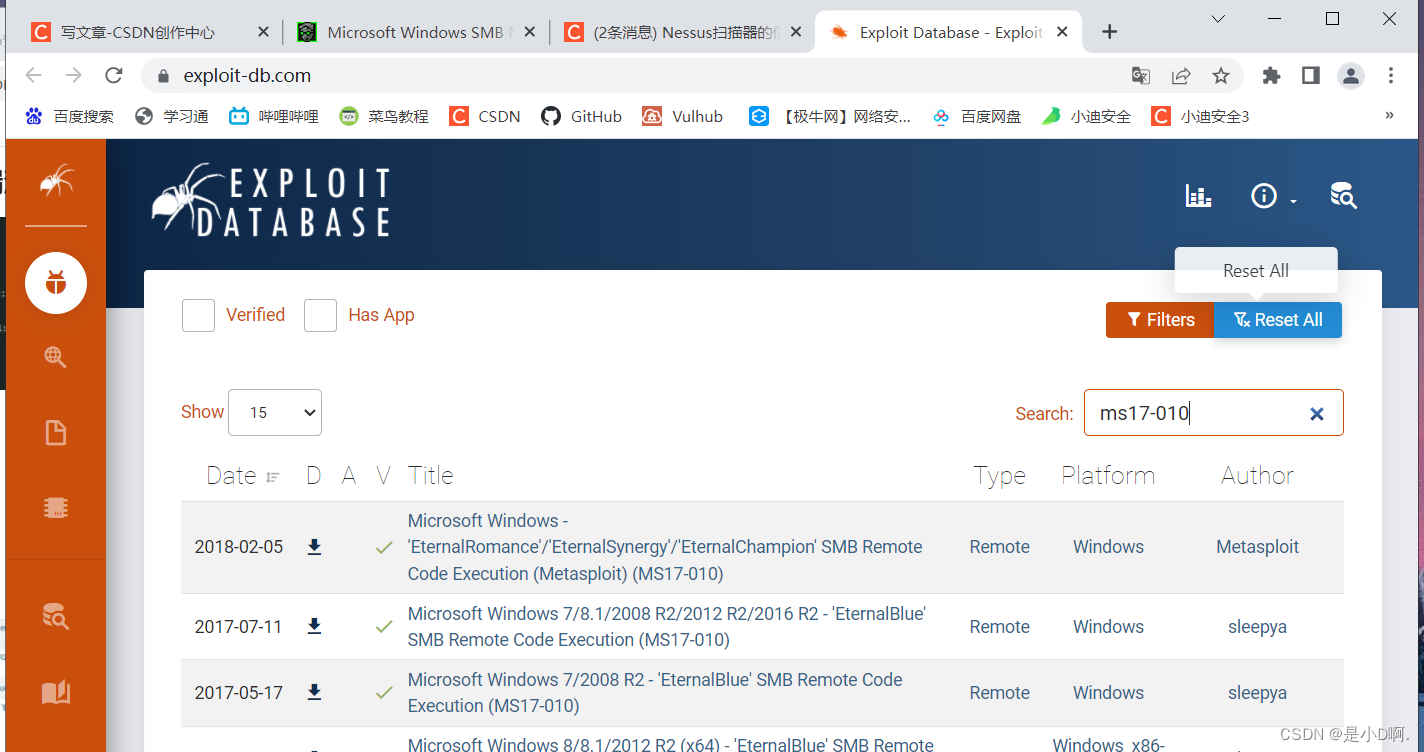
Task: Click the share page icon in address bar
Action: pos(1181,75)
